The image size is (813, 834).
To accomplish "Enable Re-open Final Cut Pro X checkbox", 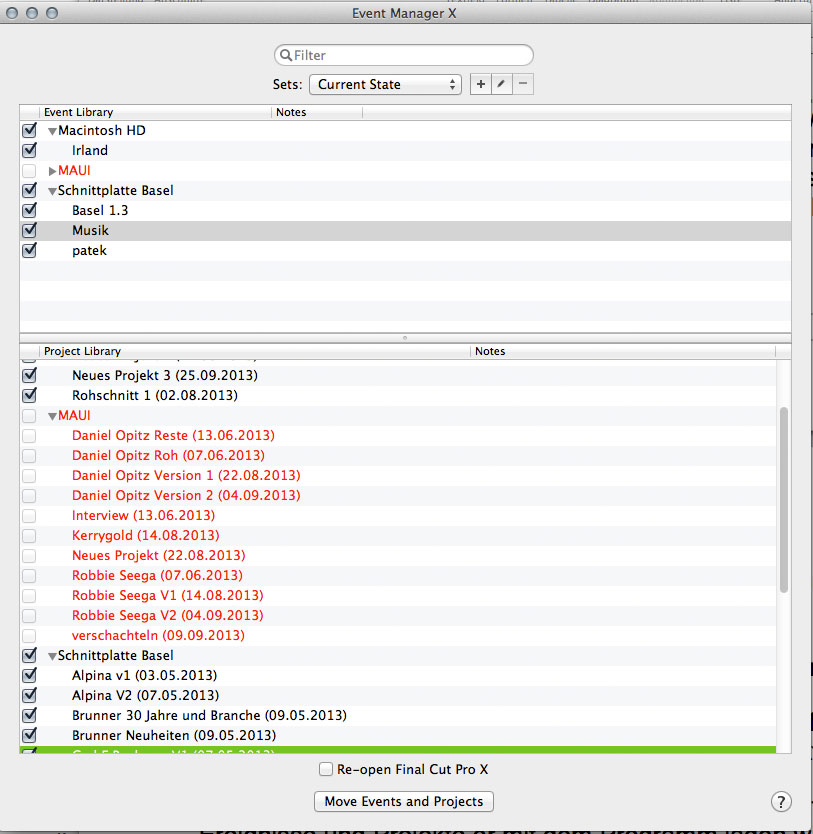I will click(326, 770).
